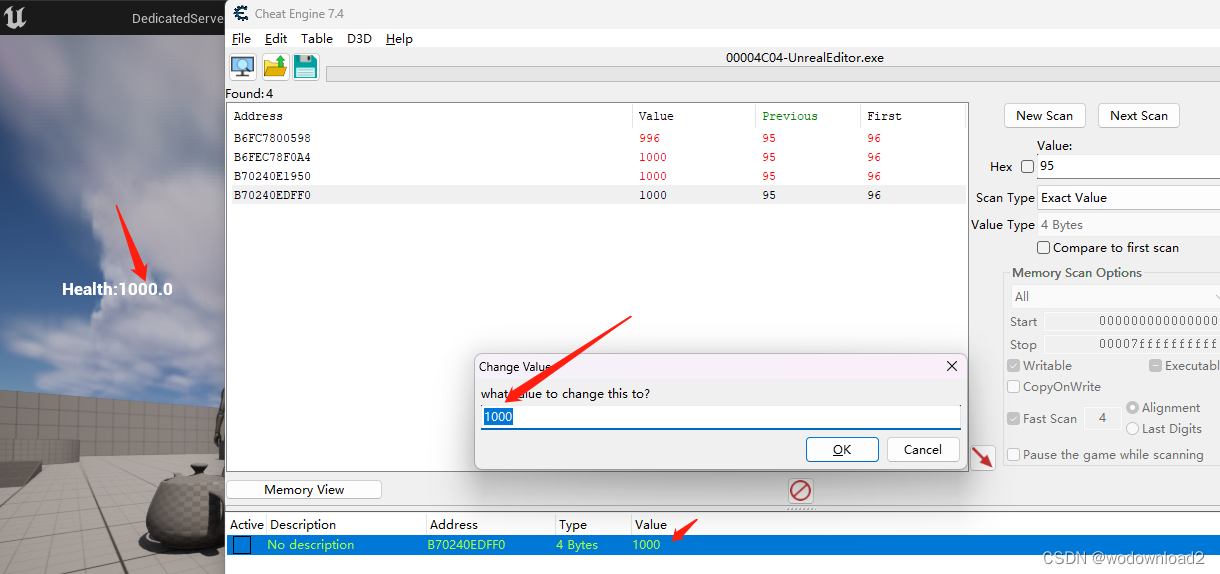Click the 4 Bytes type cell
The height and width of the screenshot is (574, 1220).
[577, 545]
